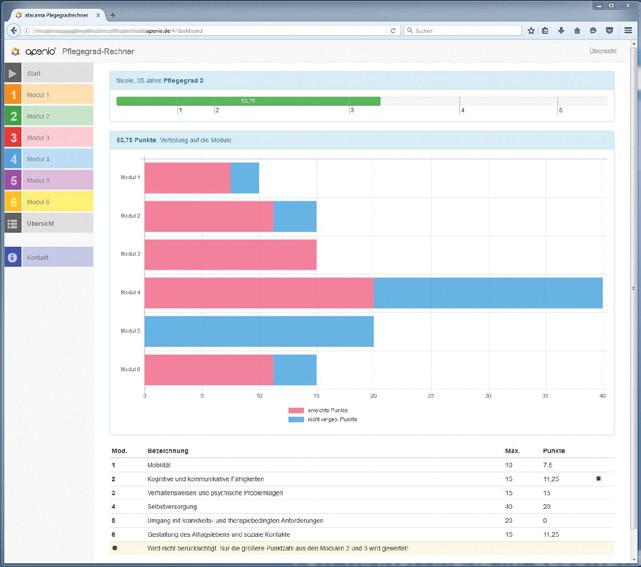Click the browser home icon
Screen dimensions: 641x567
577,30
